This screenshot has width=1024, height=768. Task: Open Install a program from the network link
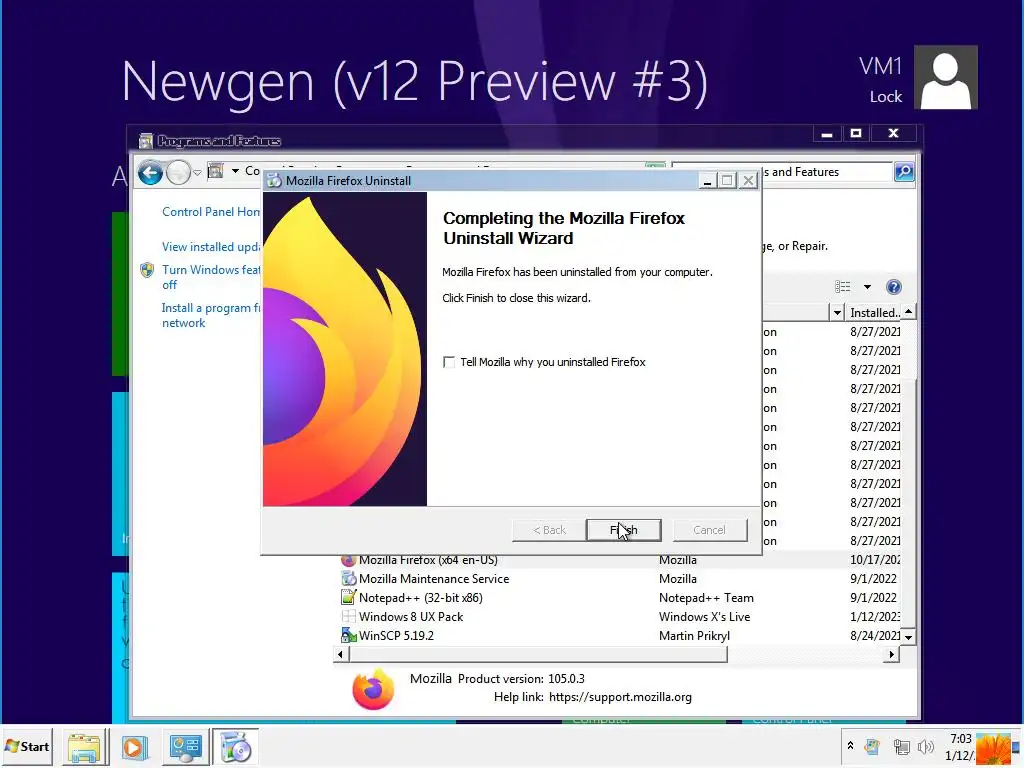pos(211,315)
